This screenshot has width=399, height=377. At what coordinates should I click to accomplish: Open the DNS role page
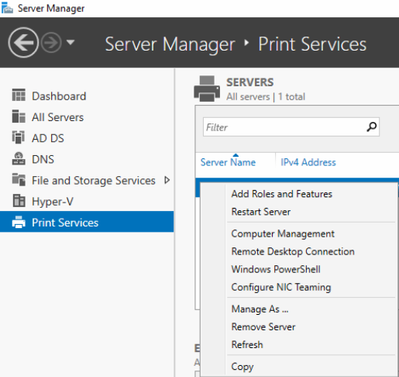pos(43,159)
